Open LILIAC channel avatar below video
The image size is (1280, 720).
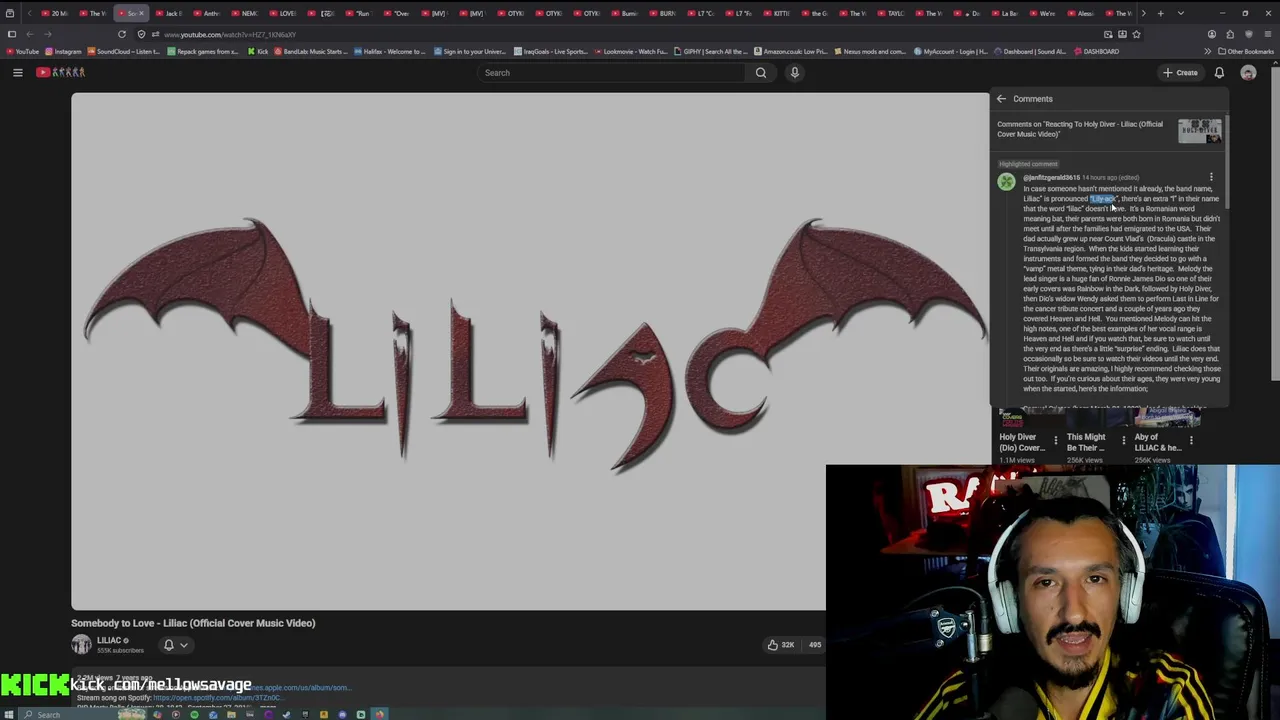(x=81, y=645)
